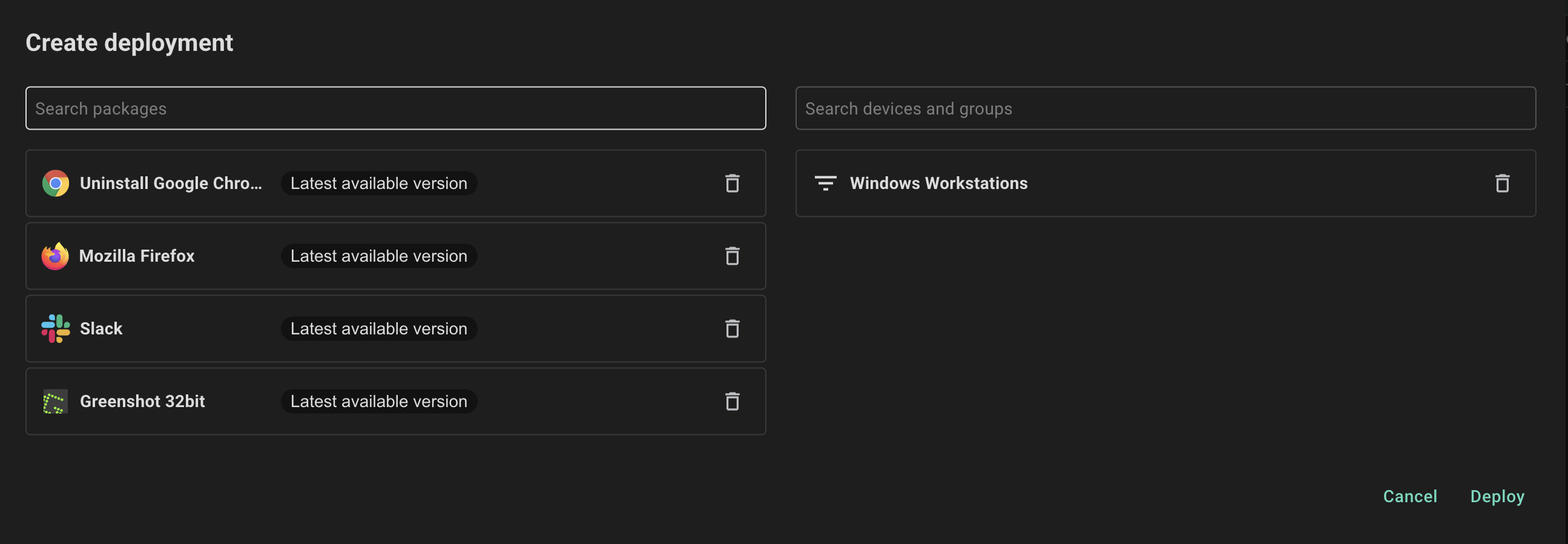Delete Greenshot 32bit package trash icon
1568x544 pixels.
coord(733,402)
